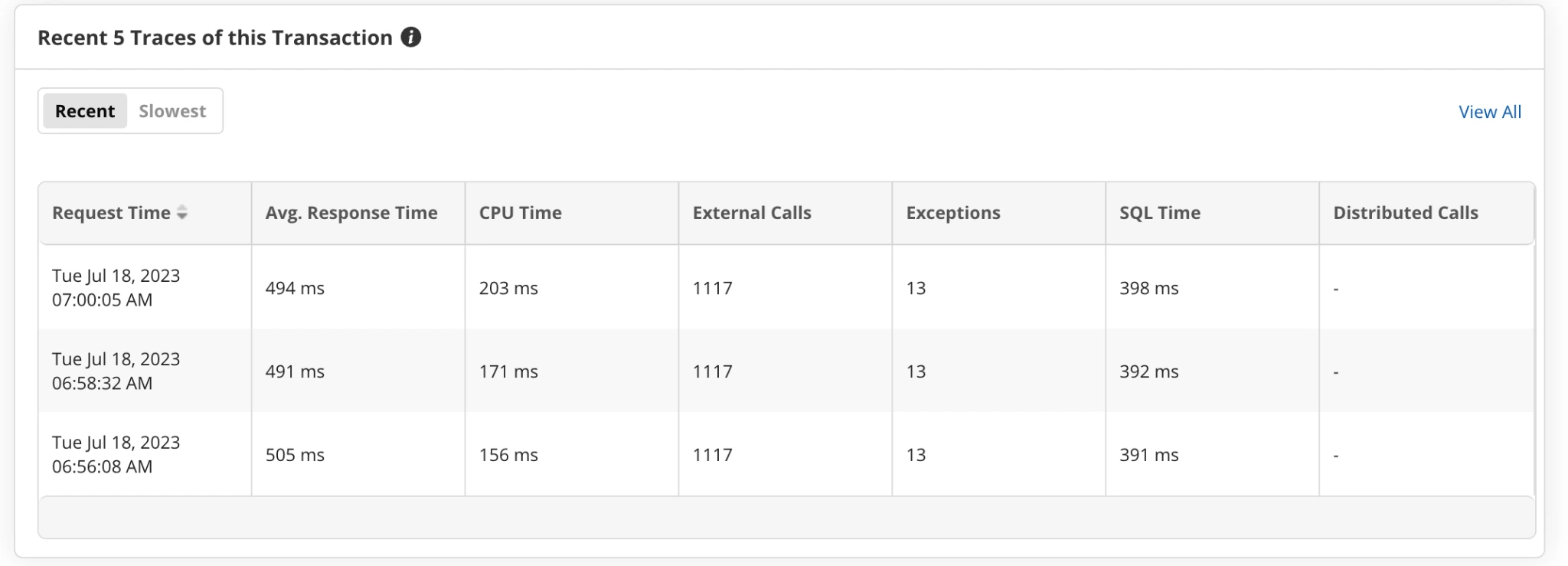The height and width of the screenshot is (566, 1568).
Task: Open the 06:58:32 AM trace row
Action: (x=116, y=371)
